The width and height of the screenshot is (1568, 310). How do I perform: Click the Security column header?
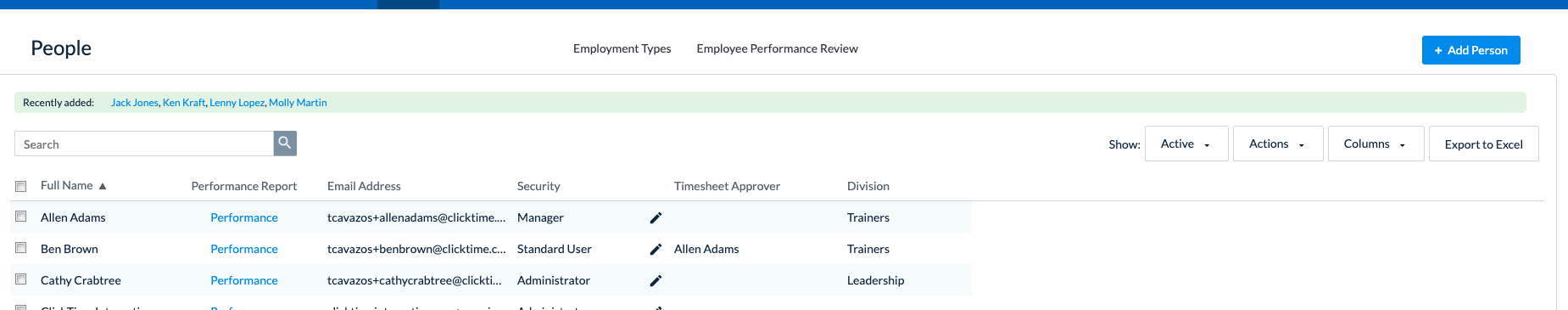(538, 186)
